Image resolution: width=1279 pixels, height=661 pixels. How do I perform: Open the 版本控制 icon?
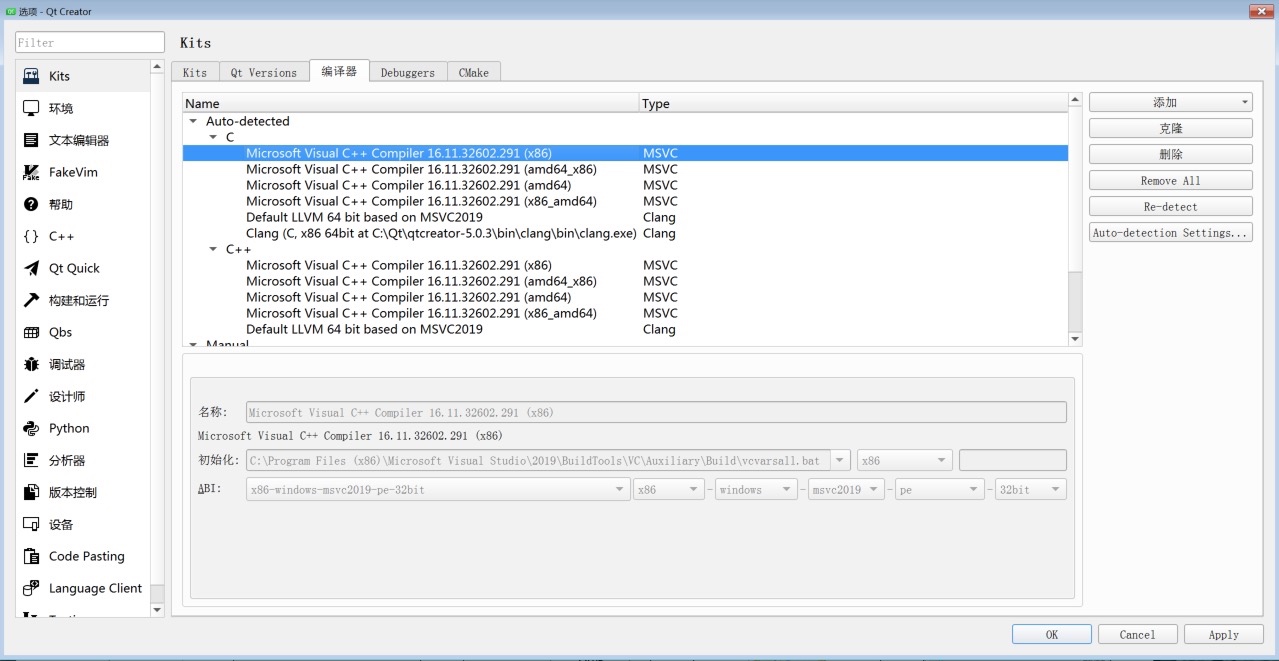click(x=31, y=492)
